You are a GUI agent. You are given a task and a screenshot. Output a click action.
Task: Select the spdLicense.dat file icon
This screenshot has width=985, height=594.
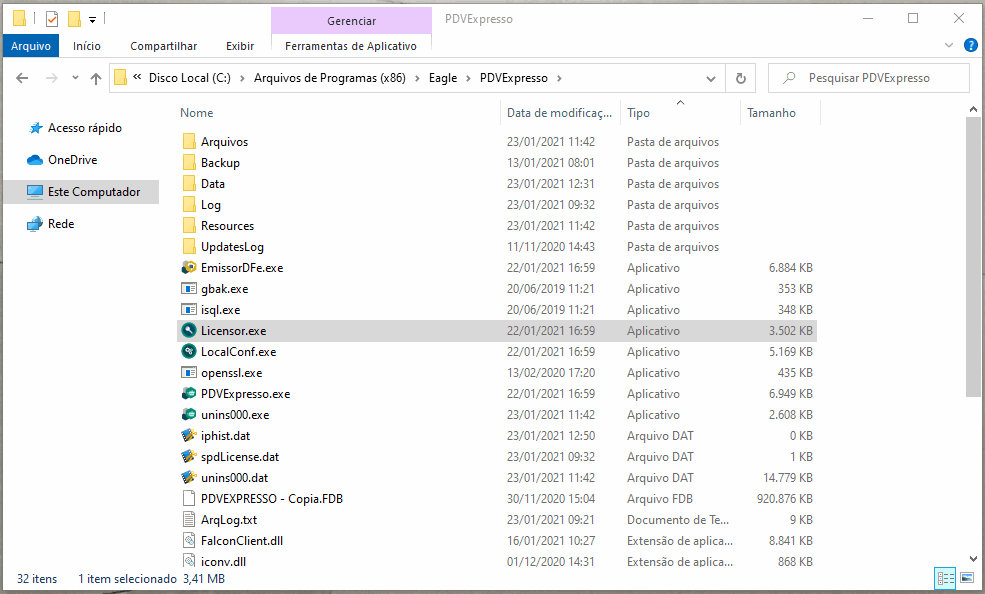pyautogui.click(x=188, y=456)
